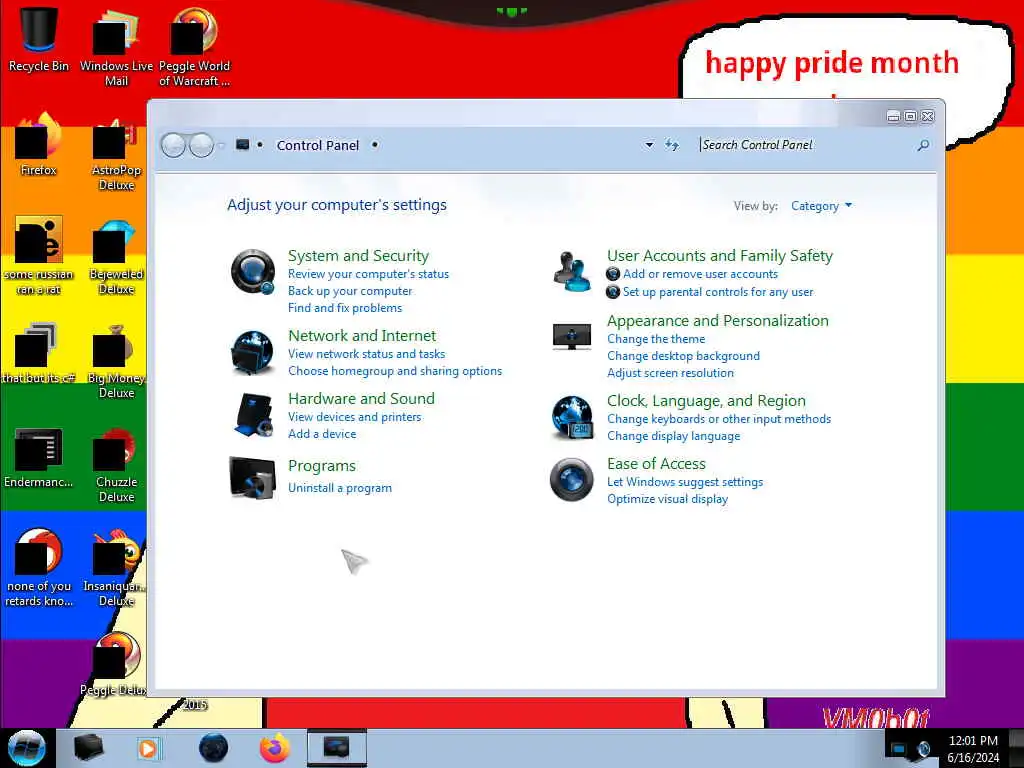Expand the breadcrumb arrow after Control Panel
The width and height of the screenshot is (1024, 768).
(375, 145)
